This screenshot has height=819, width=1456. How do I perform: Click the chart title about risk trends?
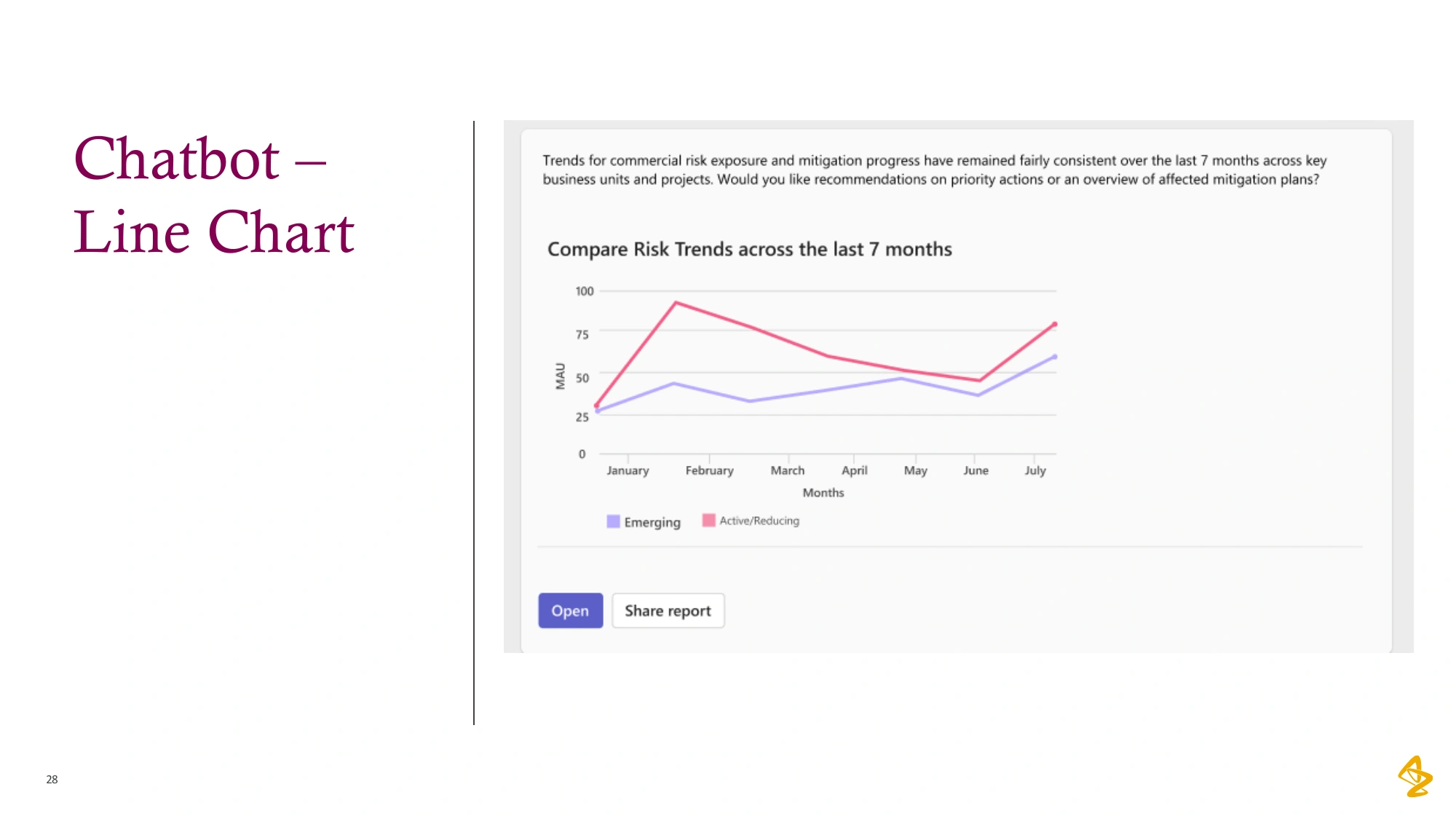click(749, 249)
